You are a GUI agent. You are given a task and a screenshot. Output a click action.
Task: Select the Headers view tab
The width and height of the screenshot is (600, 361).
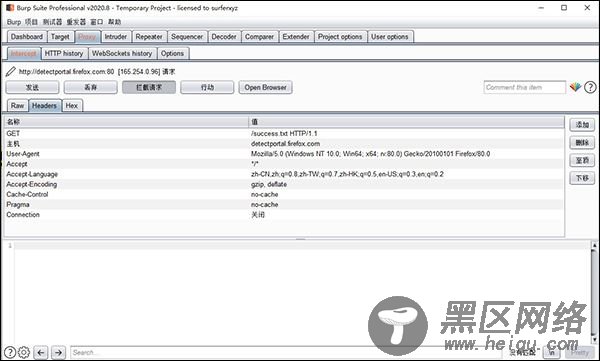[x=44, y=106]
